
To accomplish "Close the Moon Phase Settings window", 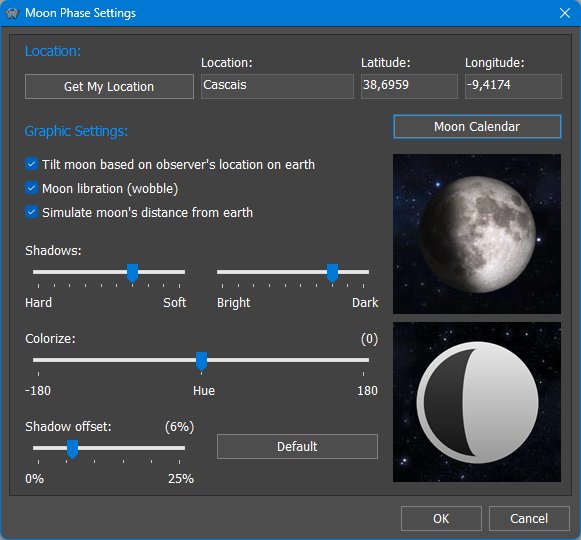I will click(565, 13).
